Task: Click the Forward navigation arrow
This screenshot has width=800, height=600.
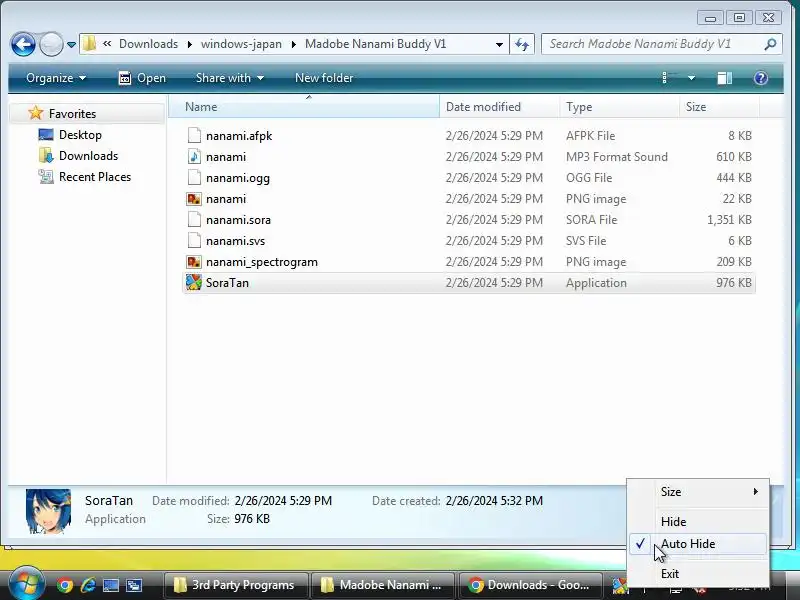Action: coord(51,44)
